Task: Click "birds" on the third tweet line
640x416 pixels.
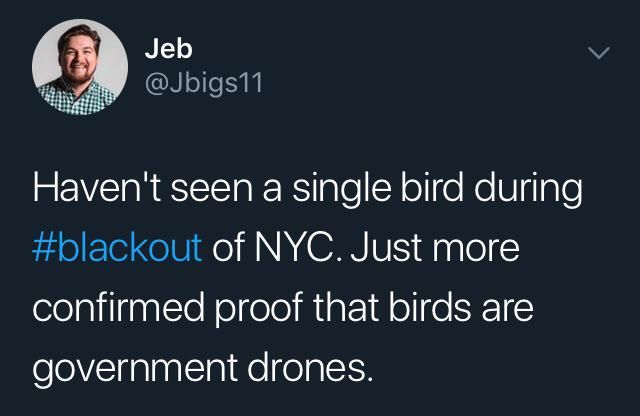Action: pyautogui.click(x=429, y=307)
